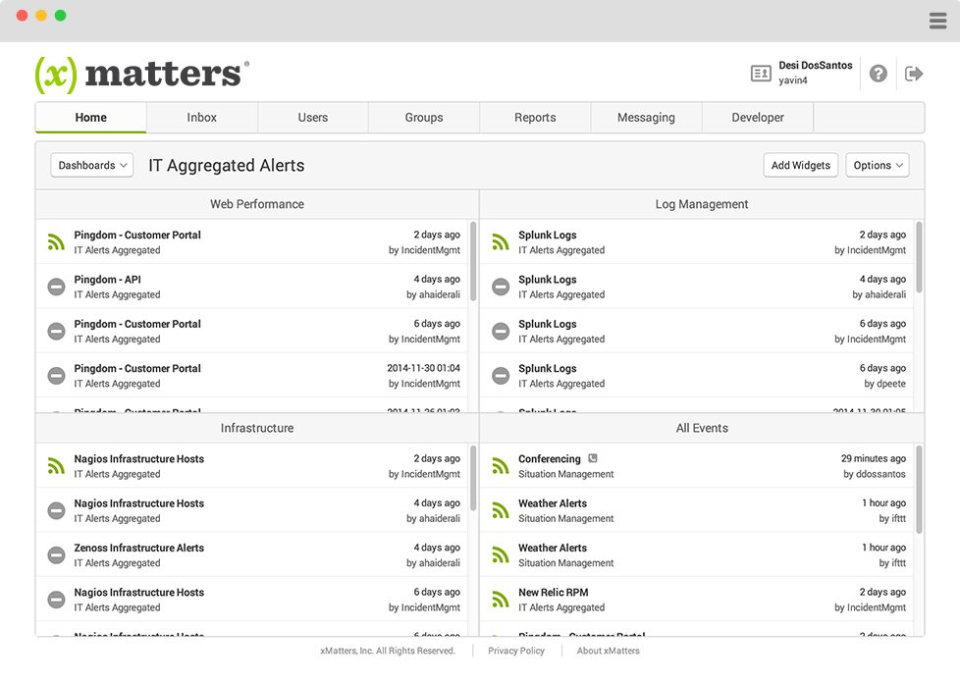
Task: Open Pingdom - API event
Action: point(108,280)
